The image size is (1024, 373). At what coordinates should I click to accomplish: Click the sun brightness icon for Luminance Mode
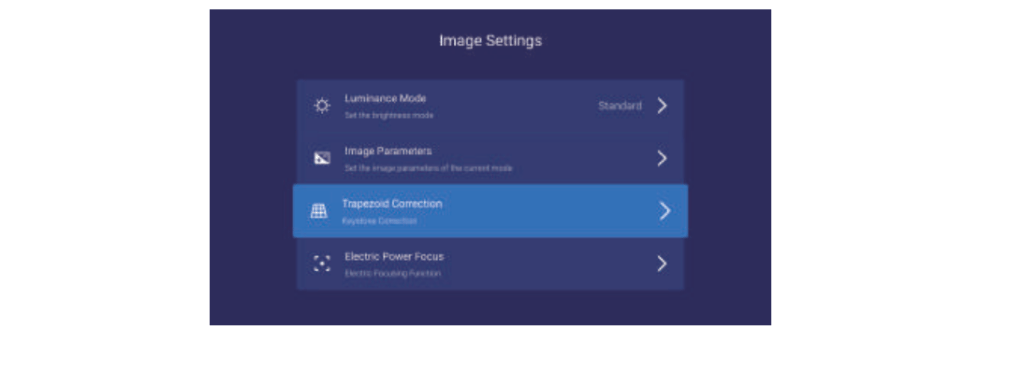pos(322,106)
